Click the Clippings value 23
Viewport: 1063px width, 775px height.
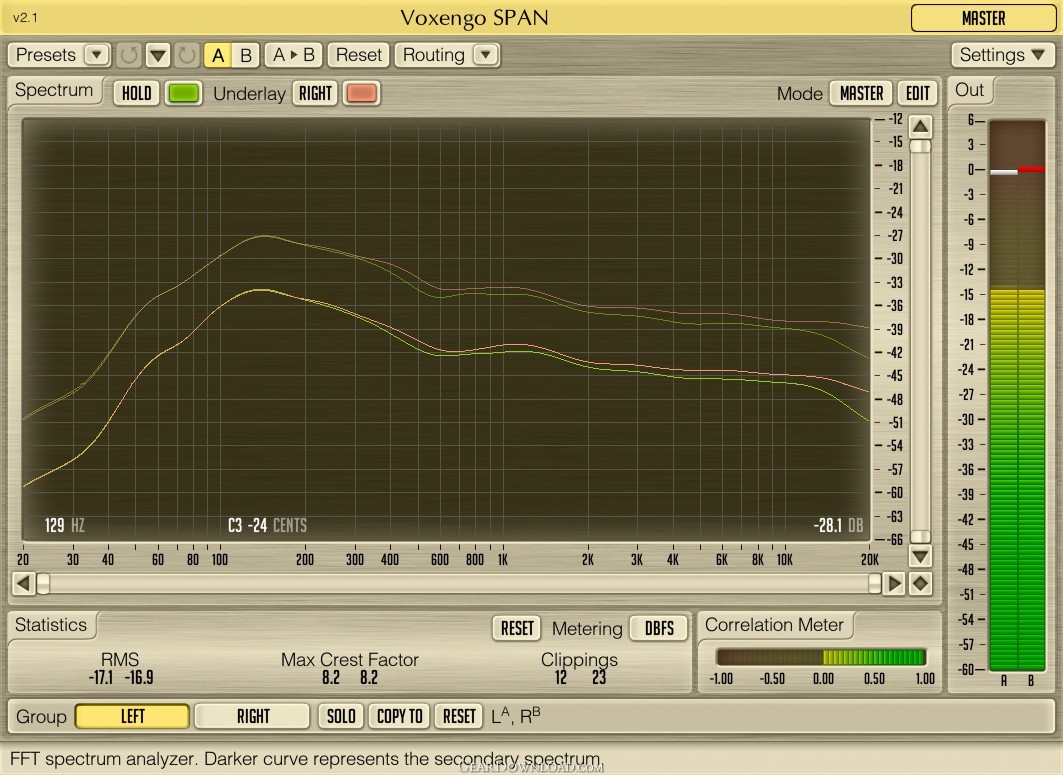(x=599, y=677)
